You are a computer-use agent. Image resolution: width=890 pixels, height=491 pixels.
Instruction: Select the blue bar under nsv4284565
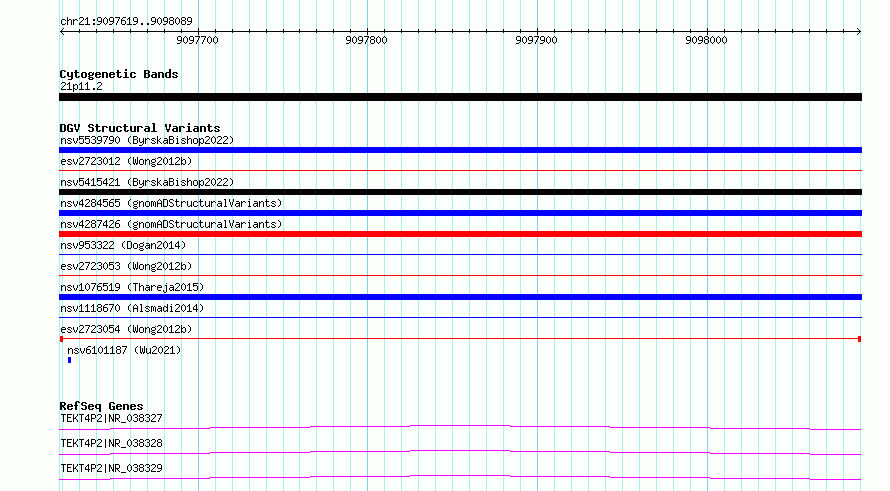click(460, 213)
